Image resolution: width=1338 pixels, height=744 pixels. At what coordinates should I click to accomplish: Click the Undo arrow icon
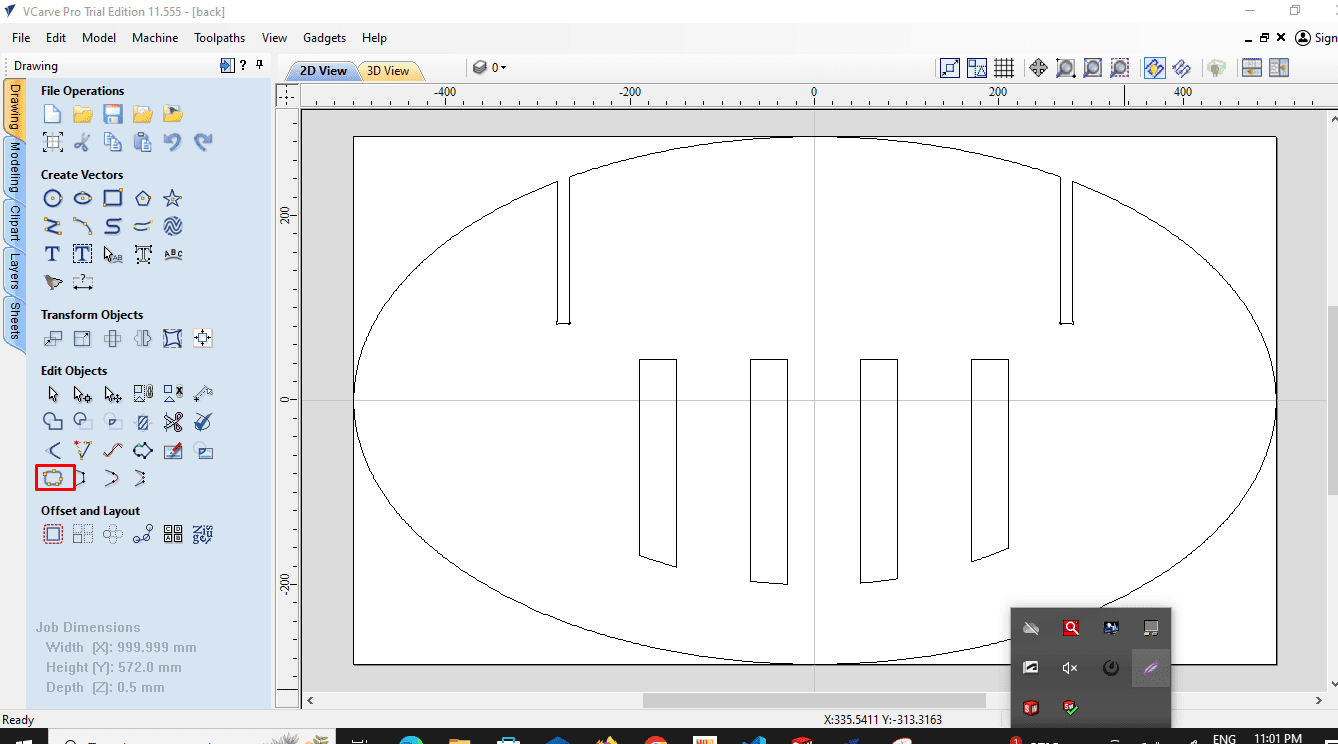pos(173,142)
